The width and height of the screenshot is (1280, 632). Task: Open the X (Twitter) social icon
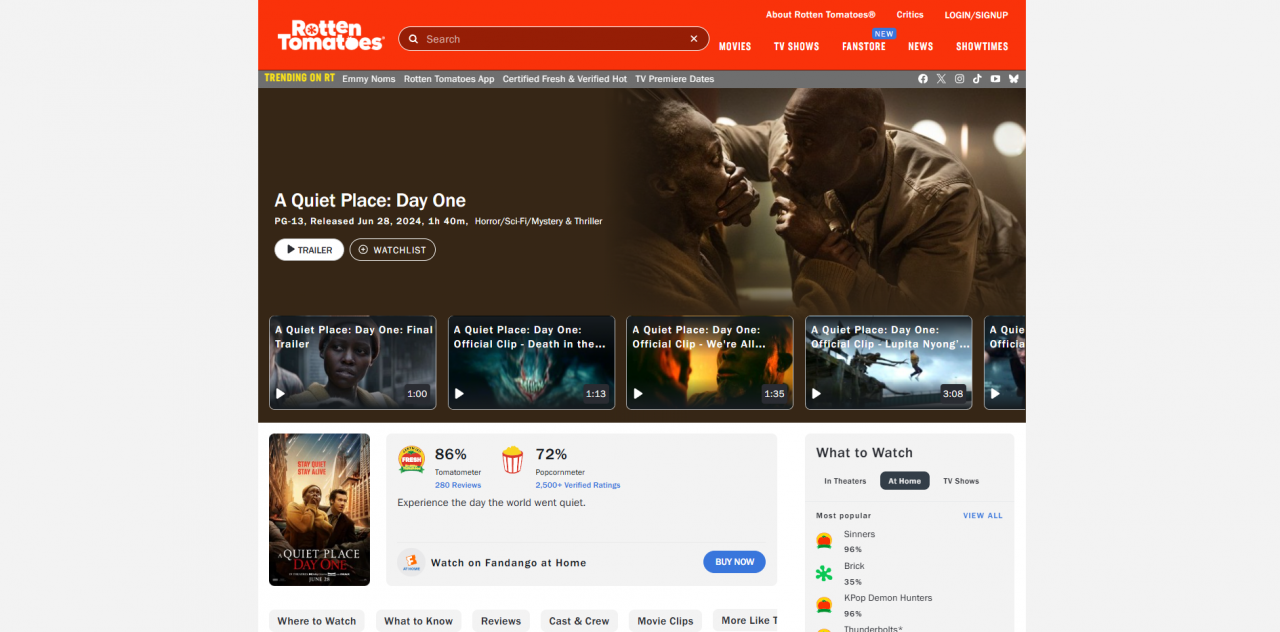941,79
